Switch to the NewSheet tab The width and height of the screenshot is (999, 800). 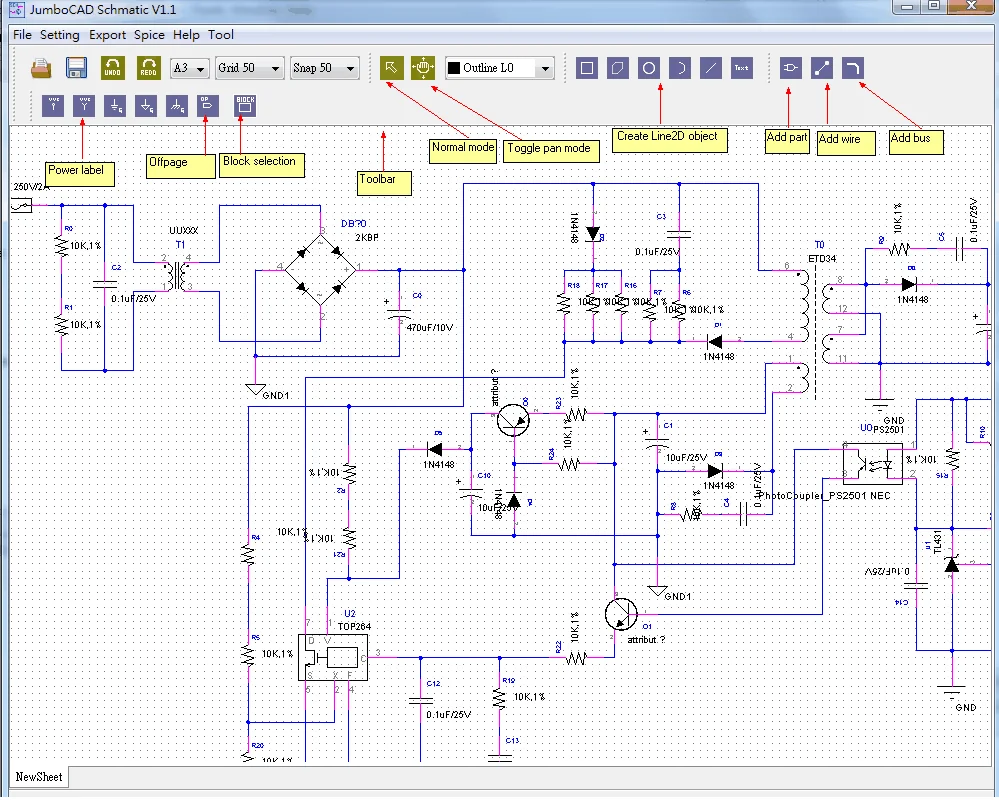38,776
